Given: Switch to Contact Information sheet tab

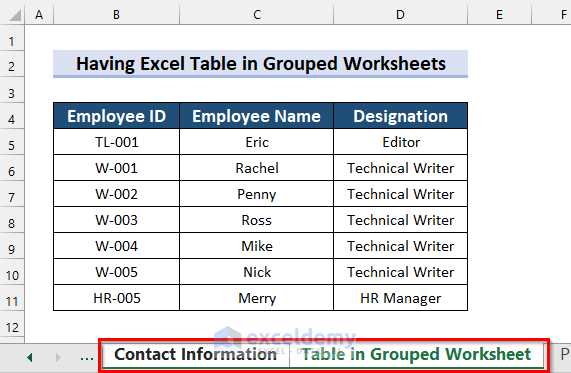Looking at the screenshot, I should point(196,354).
